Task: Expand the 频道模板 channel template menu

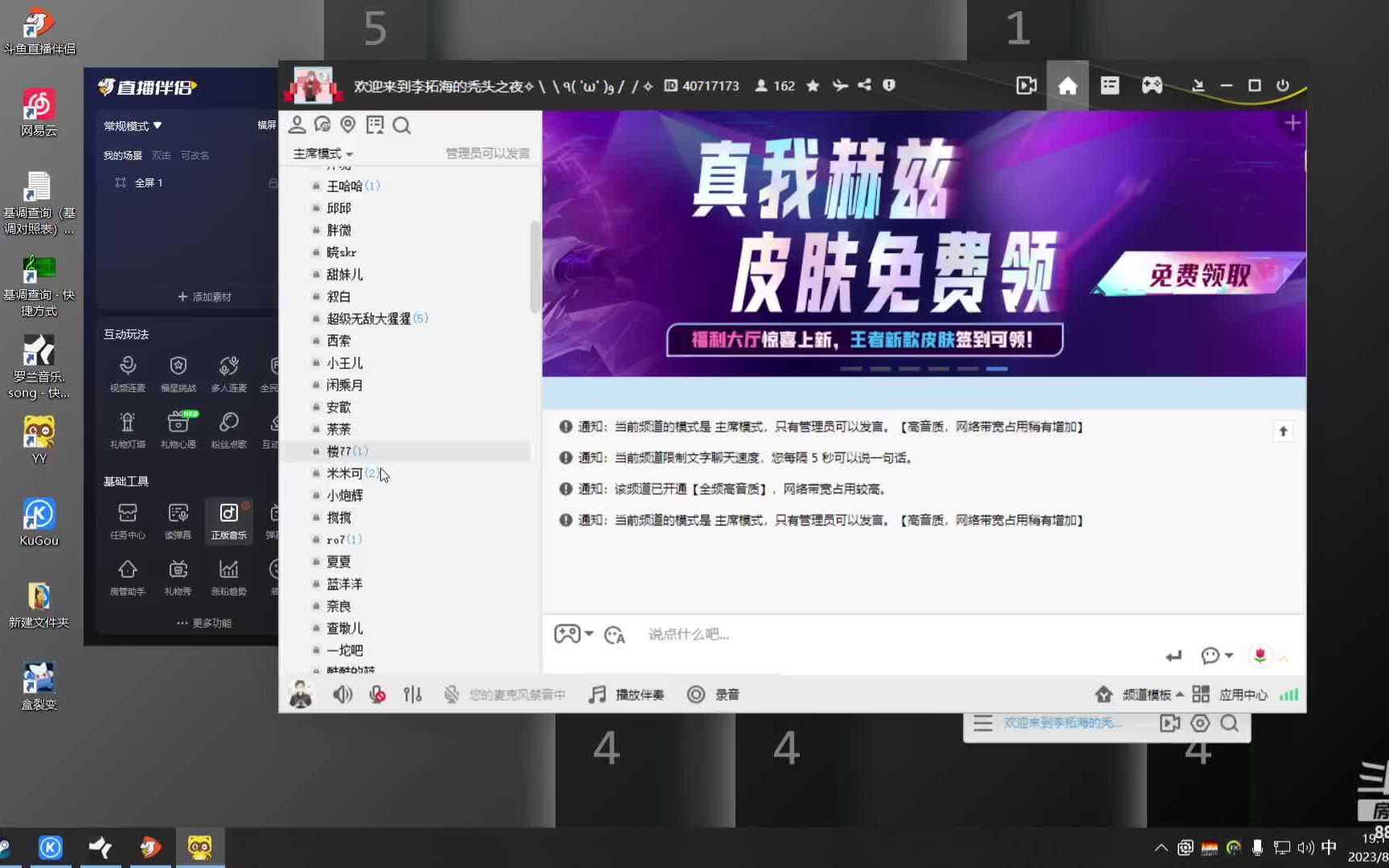Action: pos(1139,694)
